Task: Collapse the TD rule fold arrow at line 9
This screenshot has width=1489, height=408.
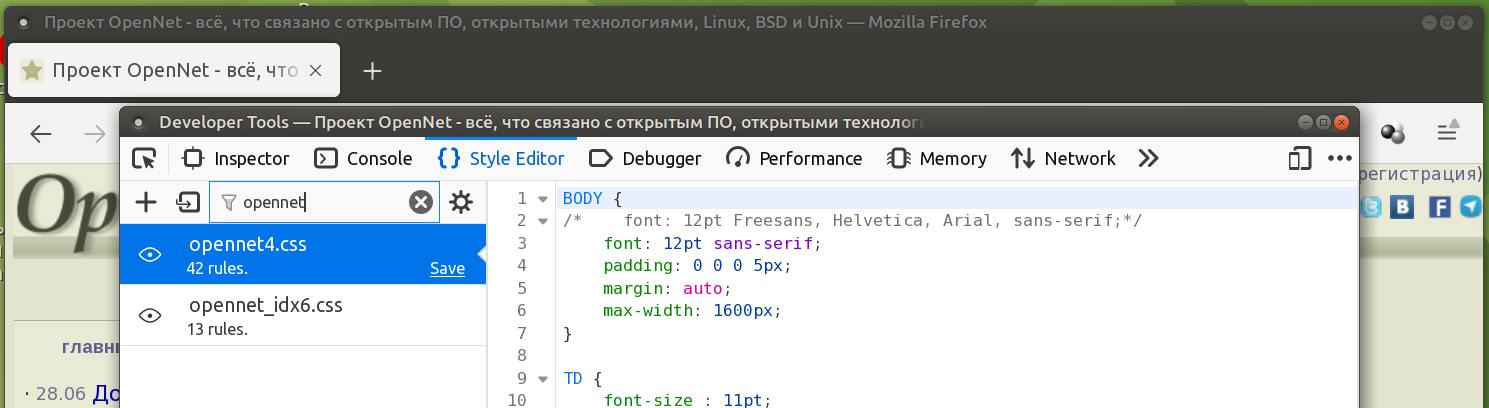Action: coord(543,379)
